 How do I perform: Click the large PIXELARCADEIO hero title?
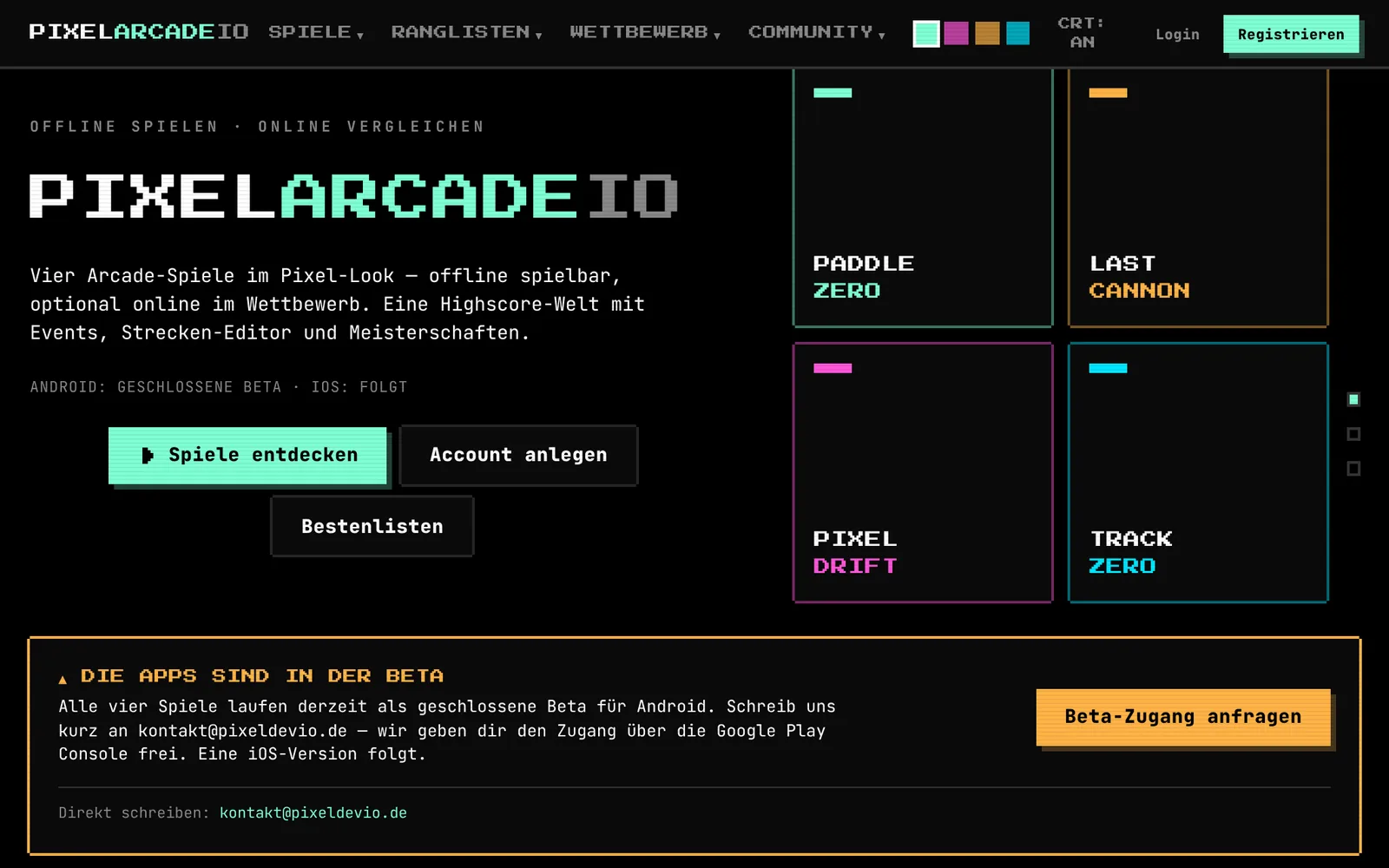click(354, 196)
